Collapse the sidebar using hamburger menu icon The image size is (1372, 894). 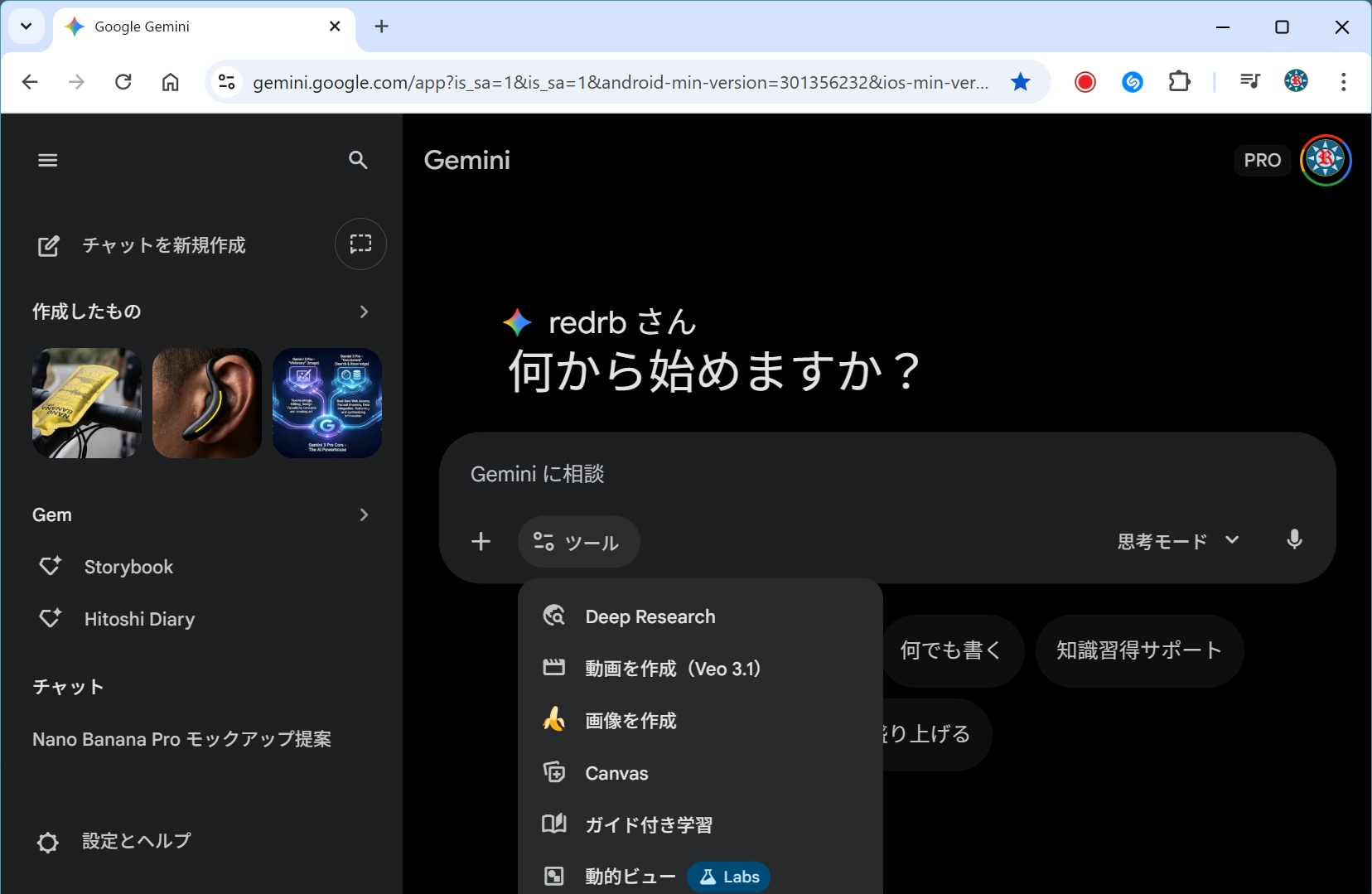[48, 161]
